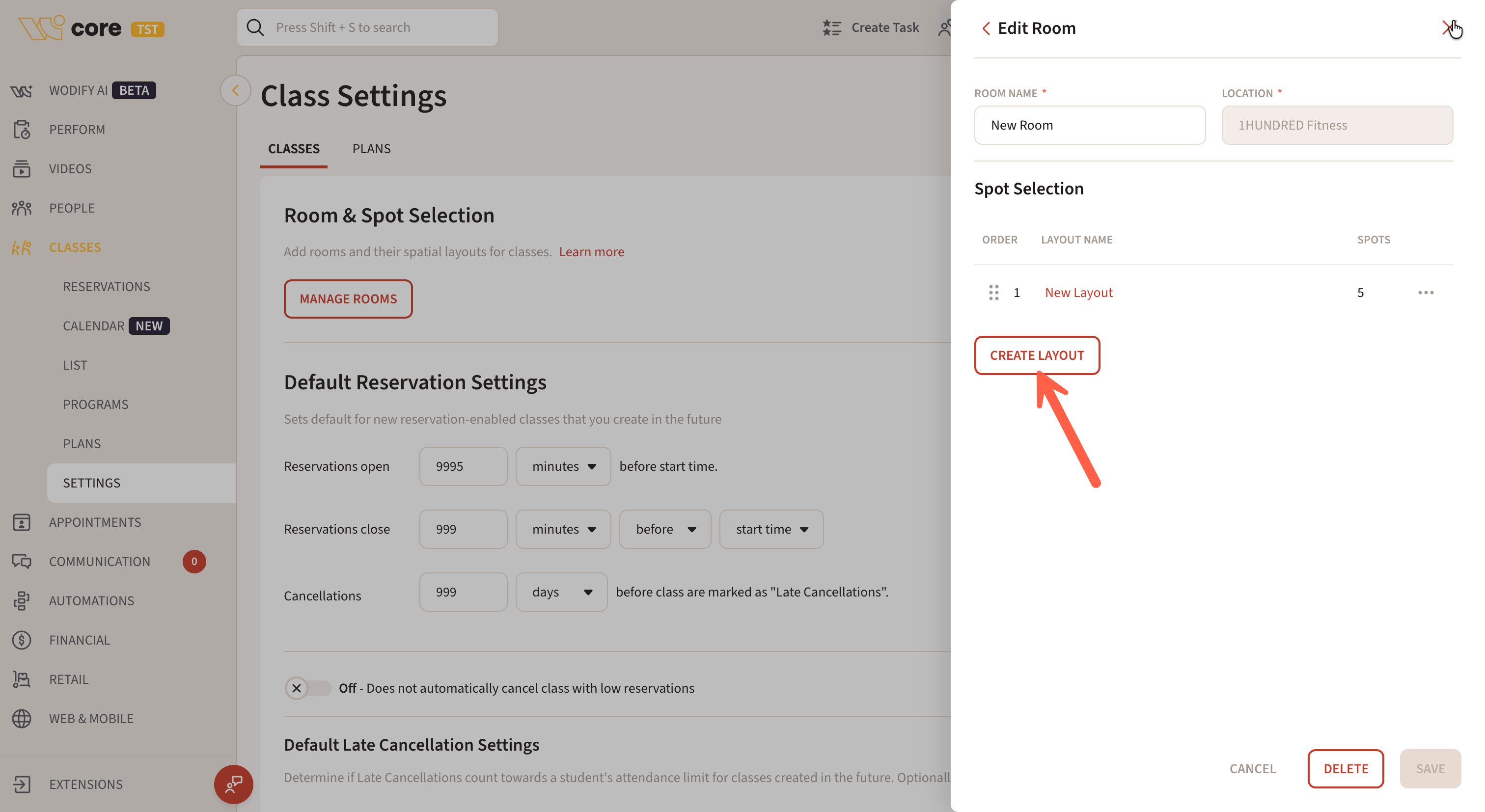
Task: Click the search magnifier icon
Action: point(255,27)
